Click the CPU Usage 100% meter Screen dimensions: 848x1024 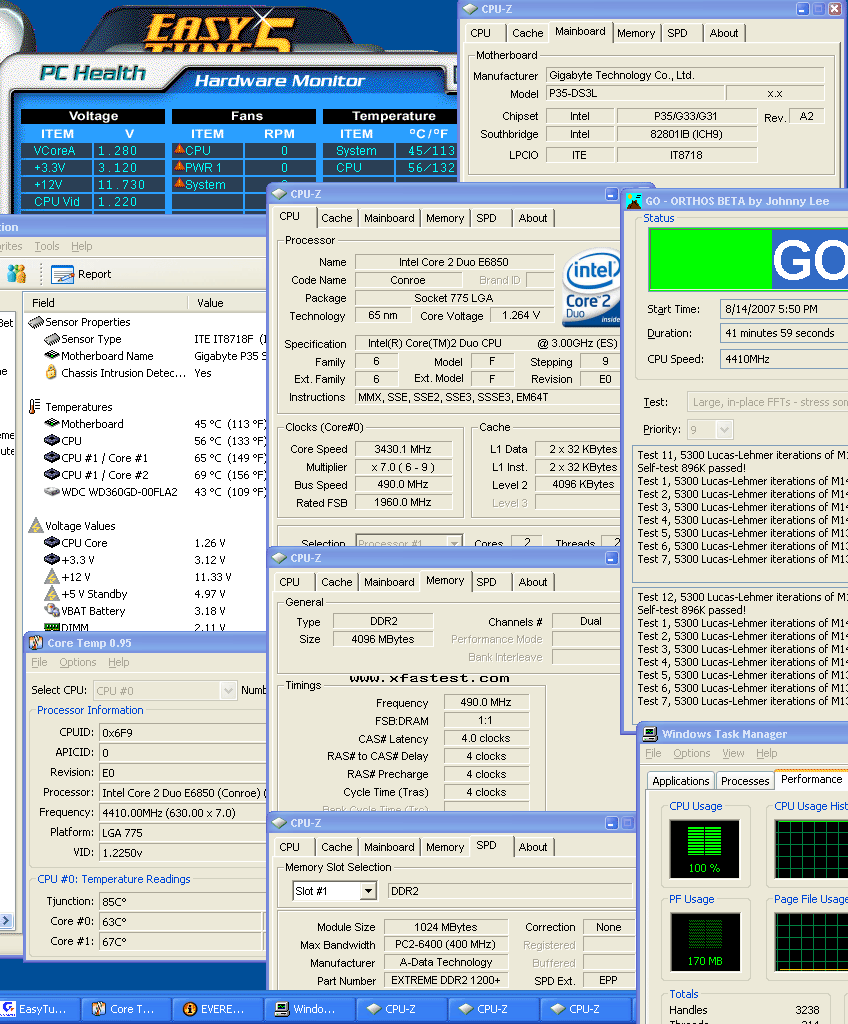coord(704,849)
